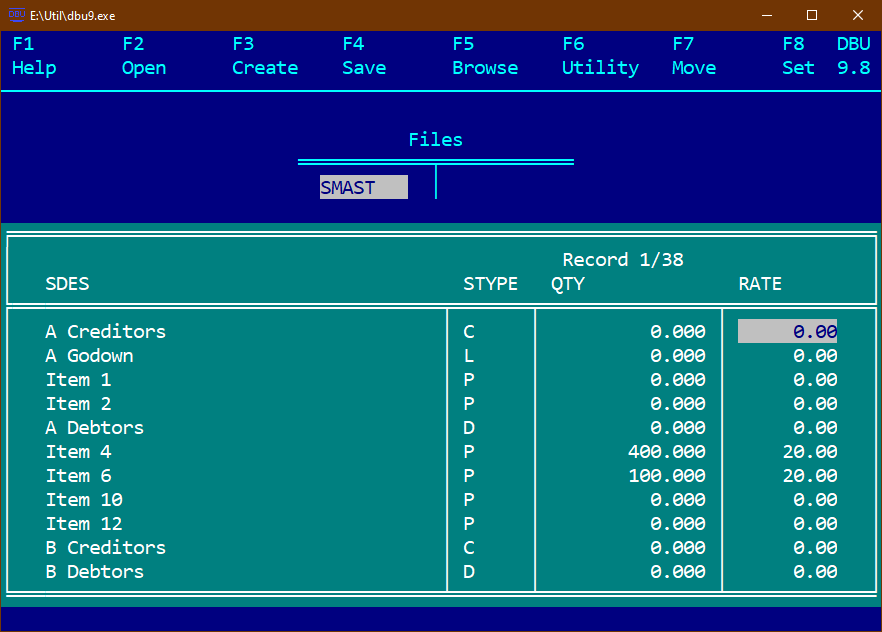Click the STYPE column header
This screenshot has width=882, height=632.
(490, 284)
